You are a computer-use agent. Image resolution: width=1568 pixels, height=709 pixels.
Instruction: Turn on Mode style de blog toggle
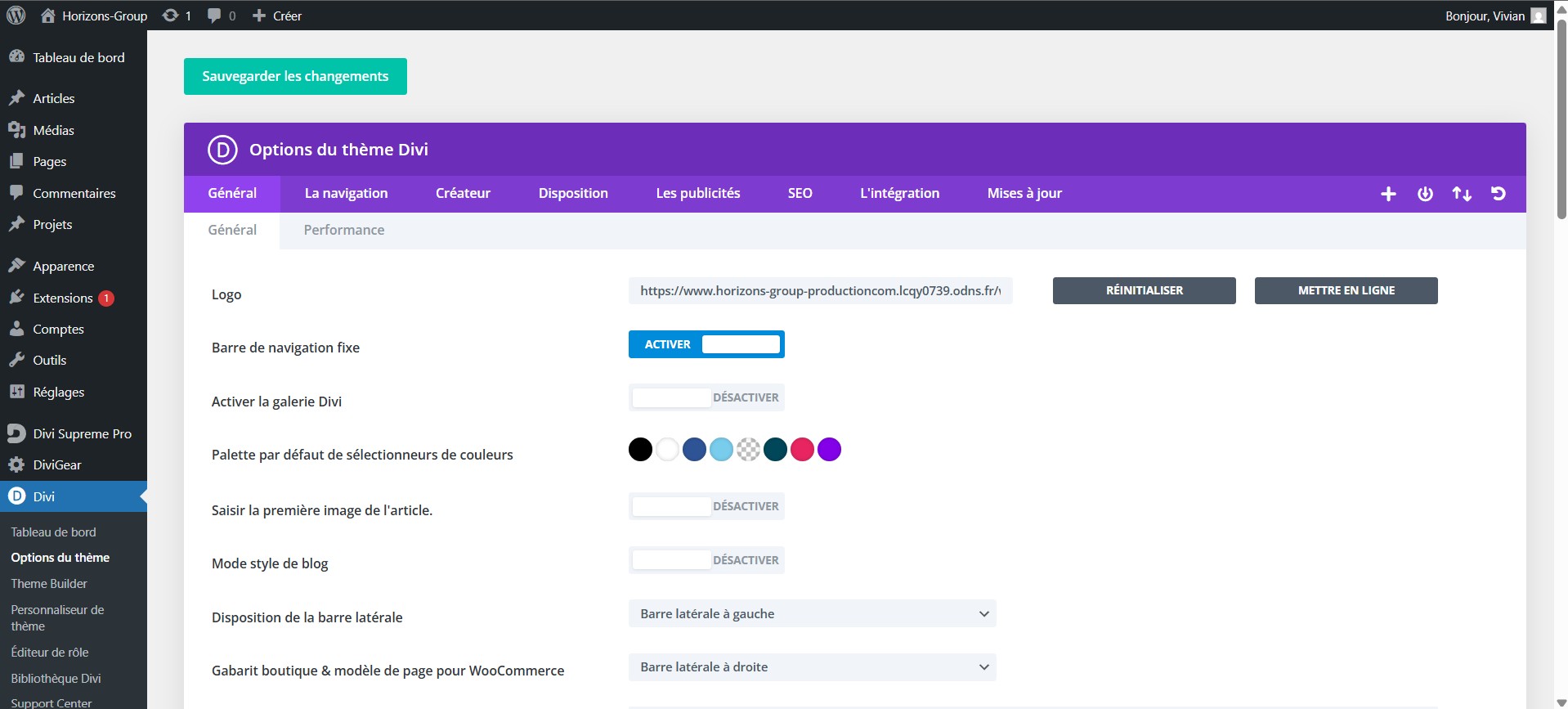706,560
